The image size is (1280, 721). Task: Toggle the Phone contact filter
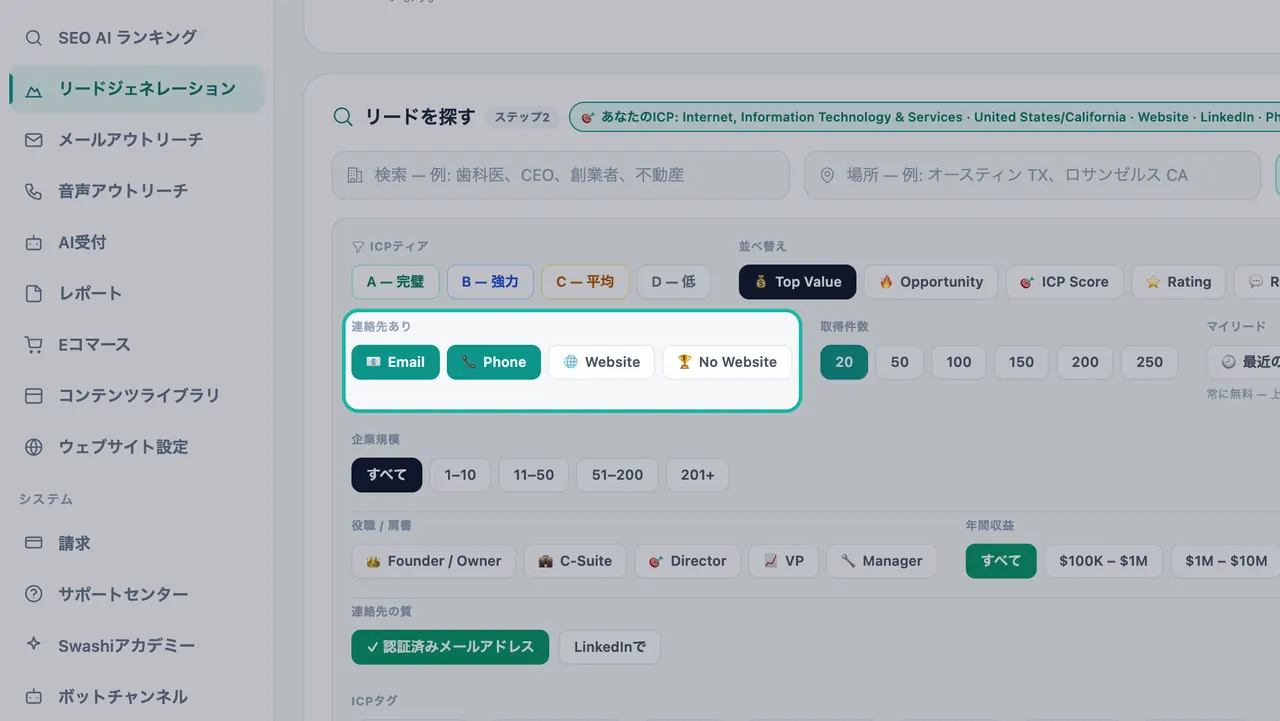click(x=494, y=362)
